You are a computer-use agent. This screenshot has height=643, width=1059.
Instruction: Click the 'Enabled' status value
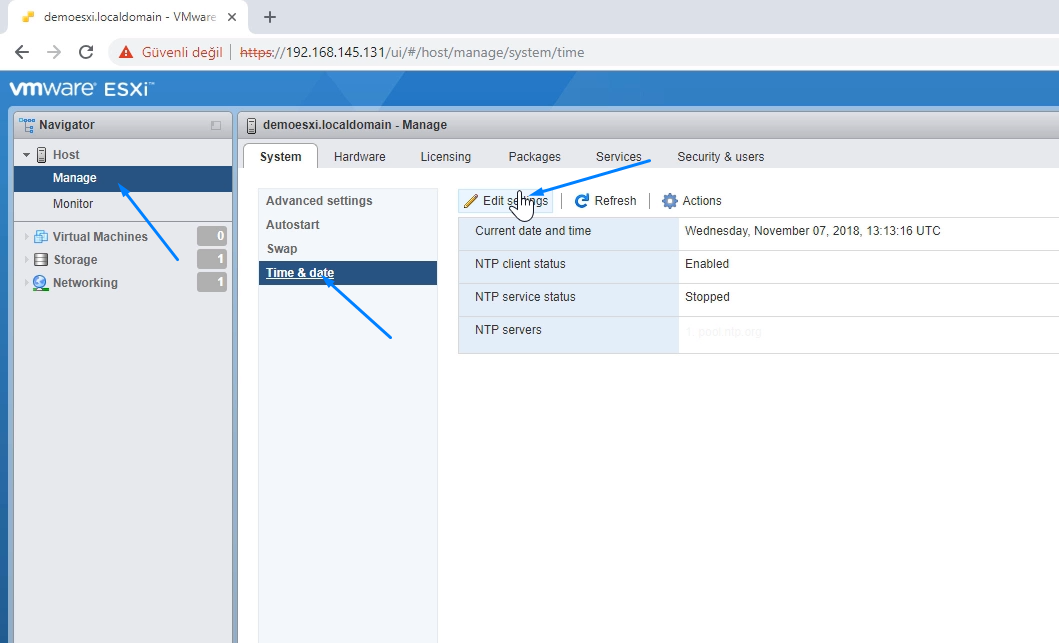coord(706,264)
